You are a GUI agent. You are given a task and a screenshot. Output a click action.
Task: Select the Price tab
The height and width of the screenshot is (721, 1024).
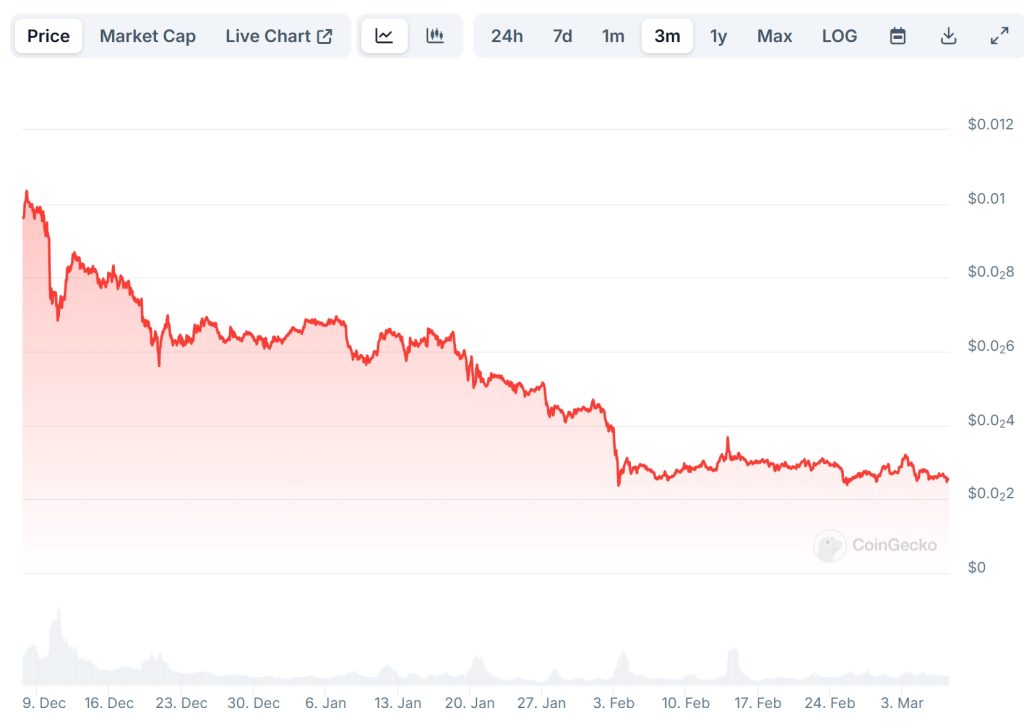[x=48, y=36]
